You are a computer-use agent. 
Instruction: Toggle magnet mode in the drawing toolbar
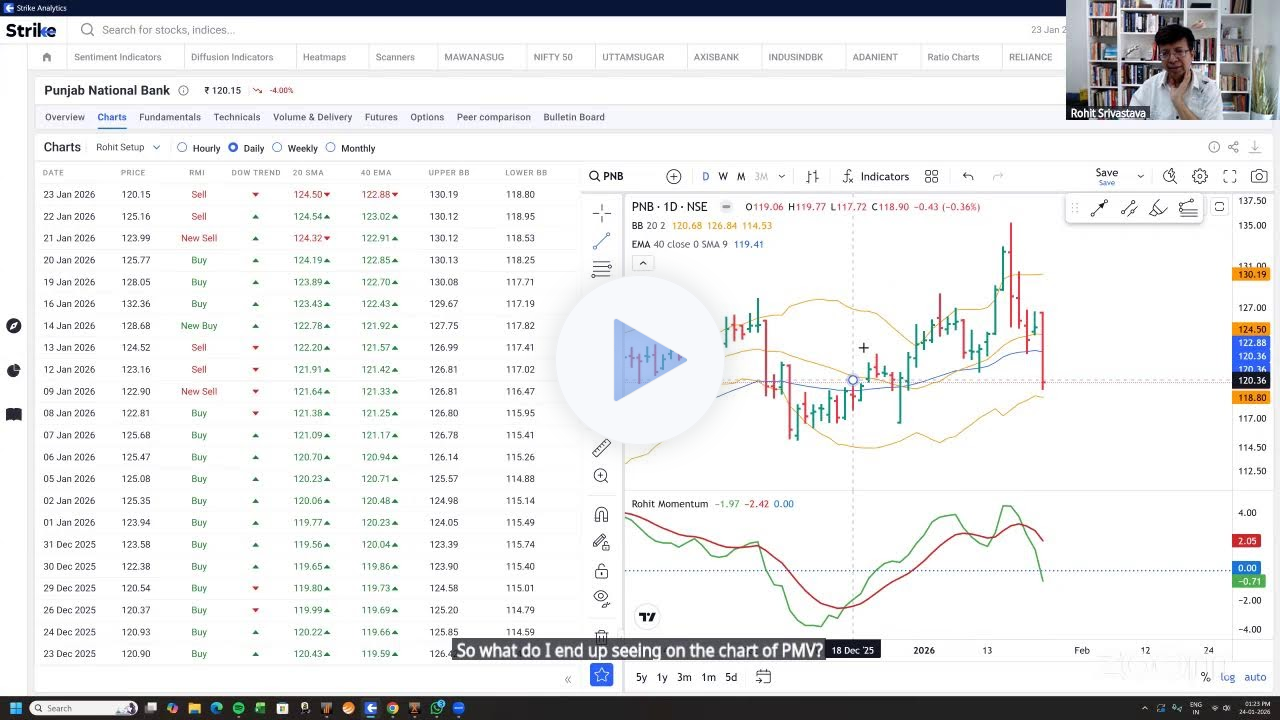[x=601, y=513]
